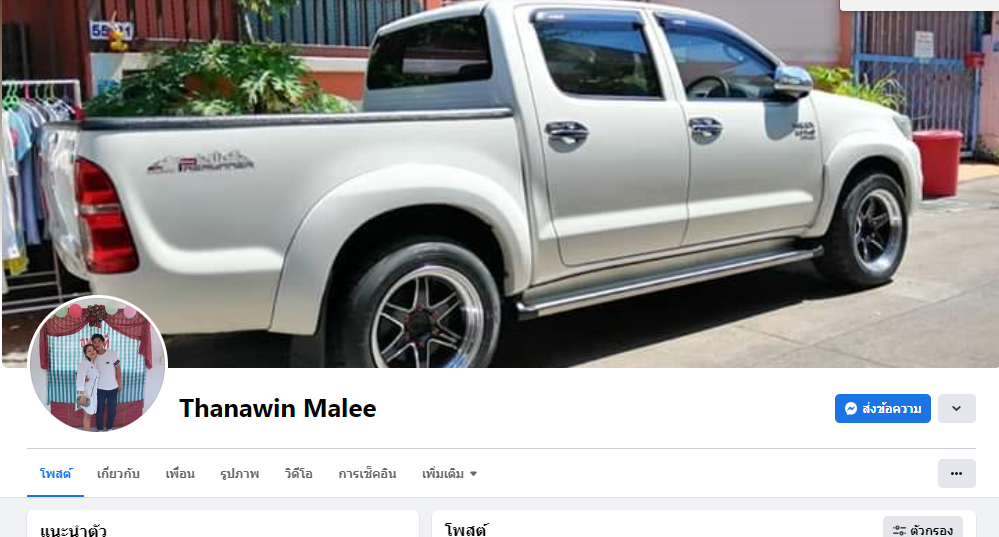Click the โพสต์ heading in posts panel

click(466, 530)
